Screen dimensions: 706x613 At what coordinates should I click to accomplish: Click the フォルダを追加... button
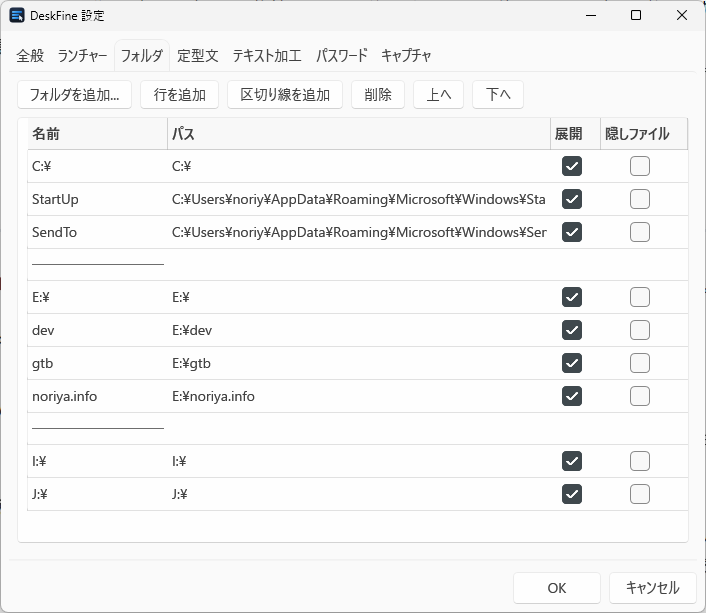pos(74,95)
